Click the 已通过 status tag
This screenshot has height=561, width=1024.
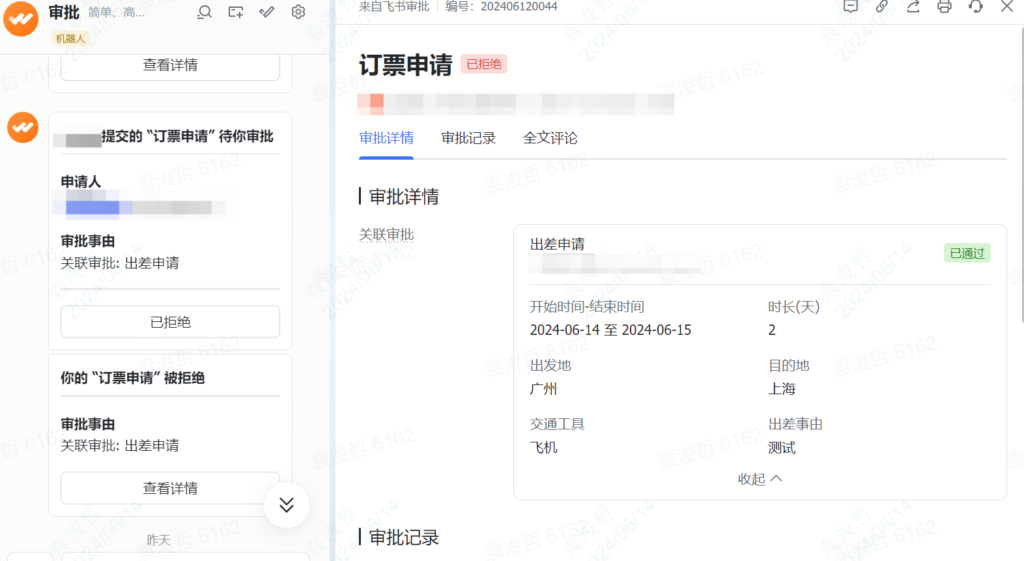pyautogui.click(x=967, y=253)
